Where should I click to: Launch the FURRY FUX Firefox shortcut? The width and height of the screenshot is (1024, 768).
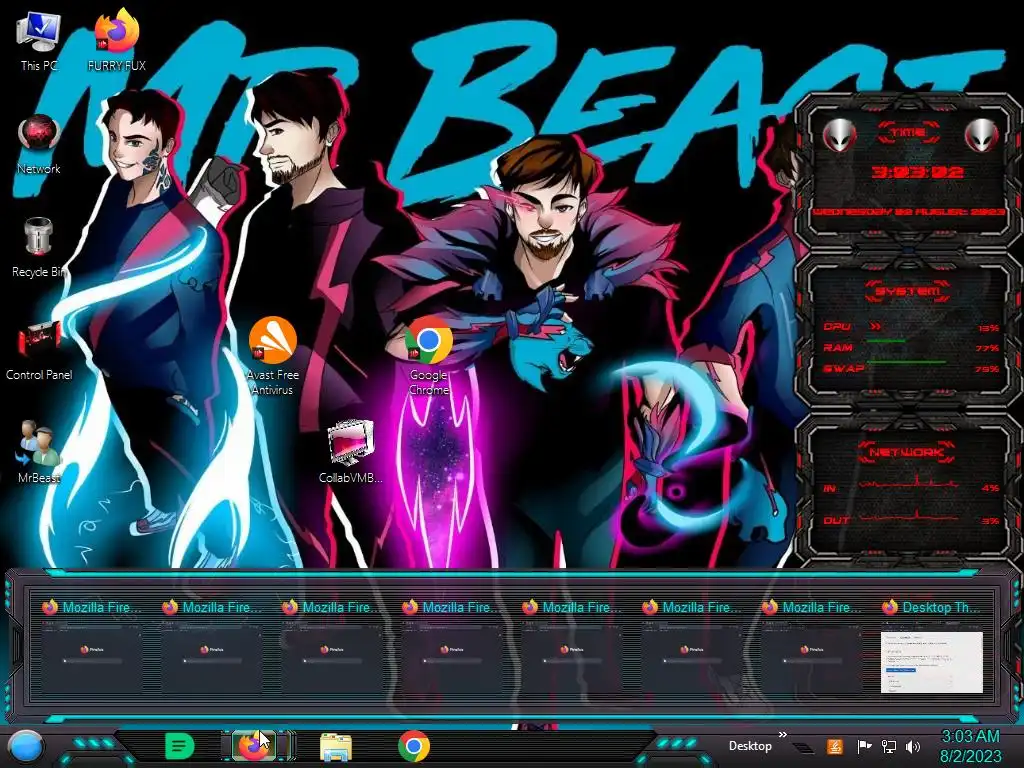tap(116, 40)
